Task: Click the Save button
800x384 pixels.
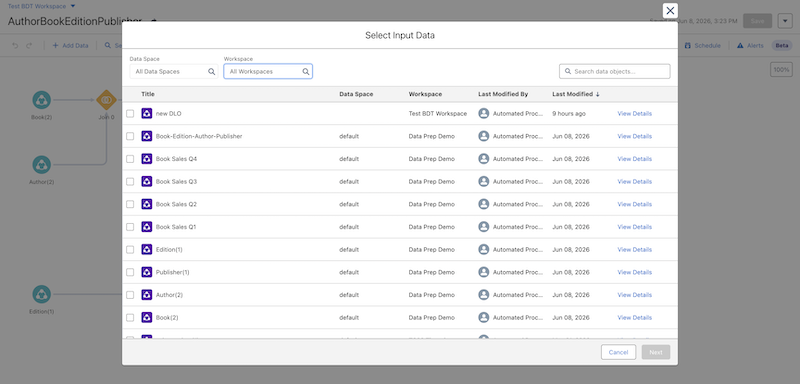Action: [757, 21]
